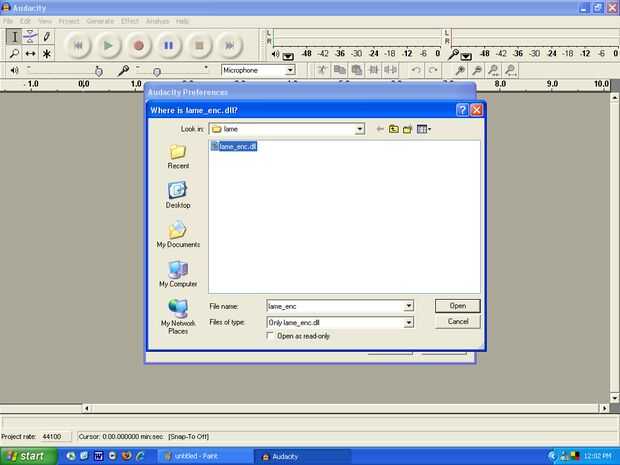Click the dialog Back arrow icon
Image resolution: width=620 pixels, height=465 pixels.
point(380,129)
